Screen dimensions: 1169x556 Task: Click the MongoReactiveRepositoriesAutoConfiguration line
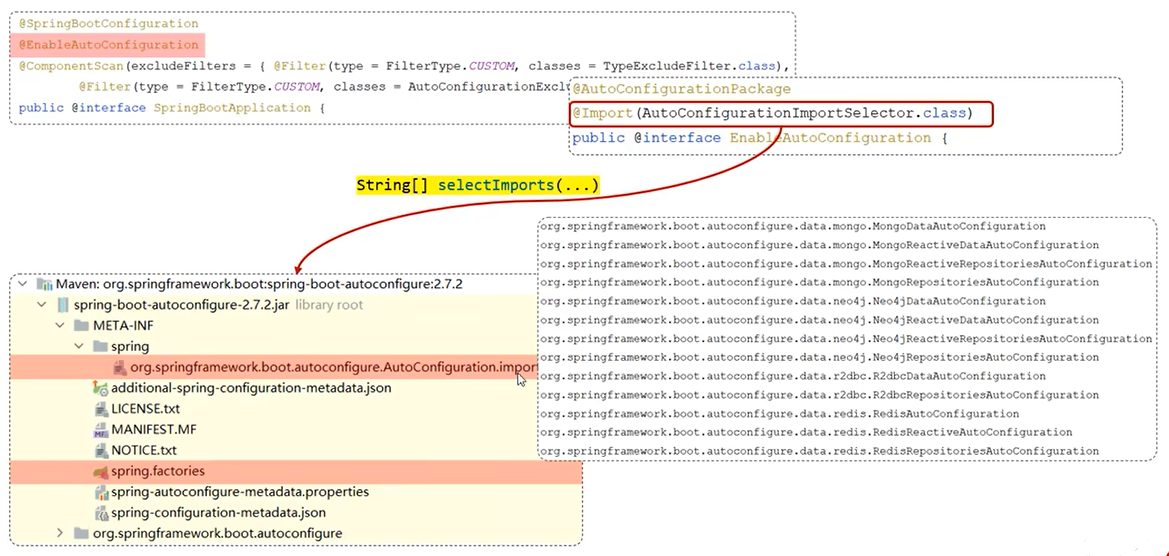pos(846,263)
